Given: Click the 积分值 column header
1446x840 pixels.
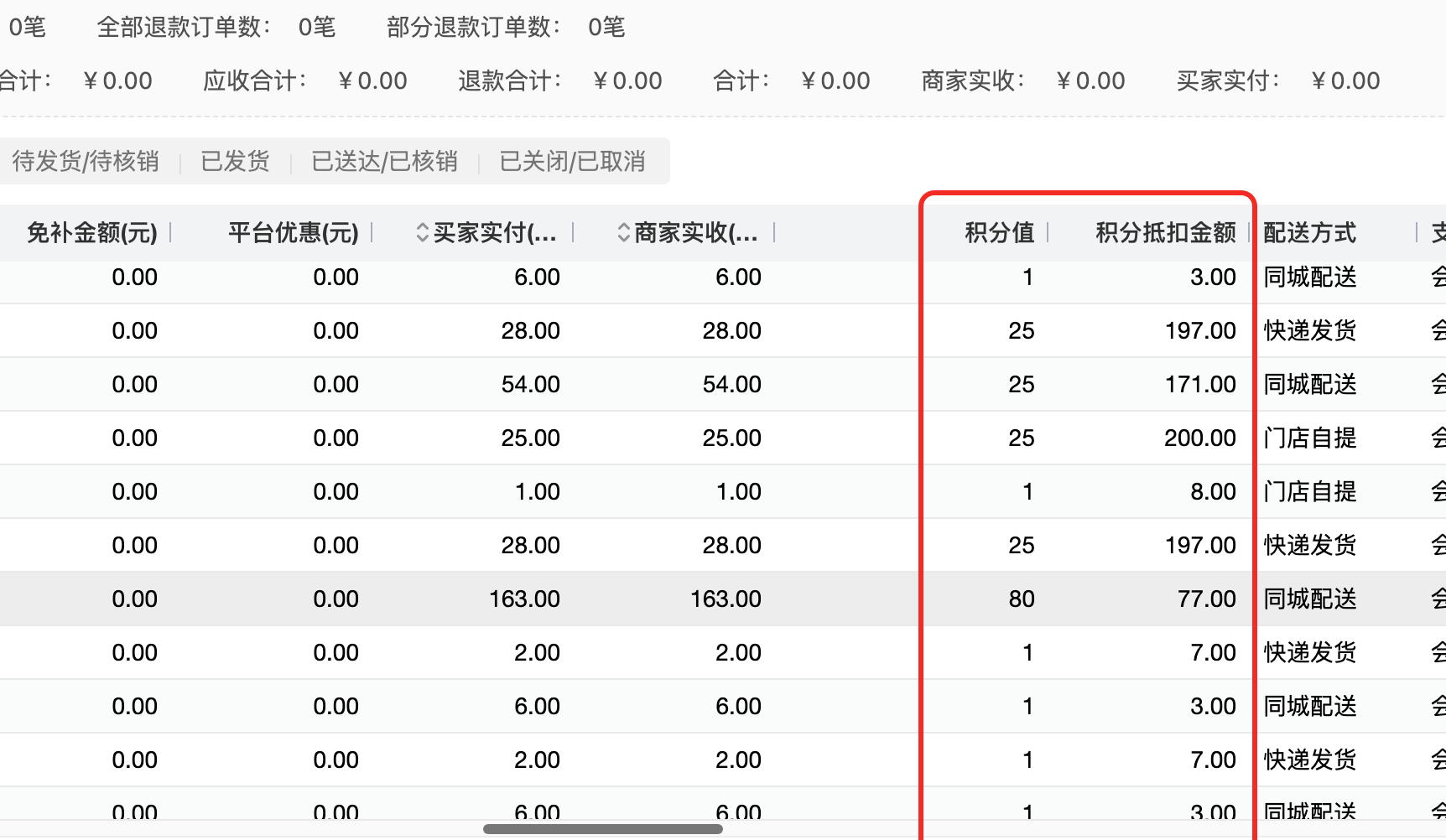Looking at the screenshot, I should [999, 233].
